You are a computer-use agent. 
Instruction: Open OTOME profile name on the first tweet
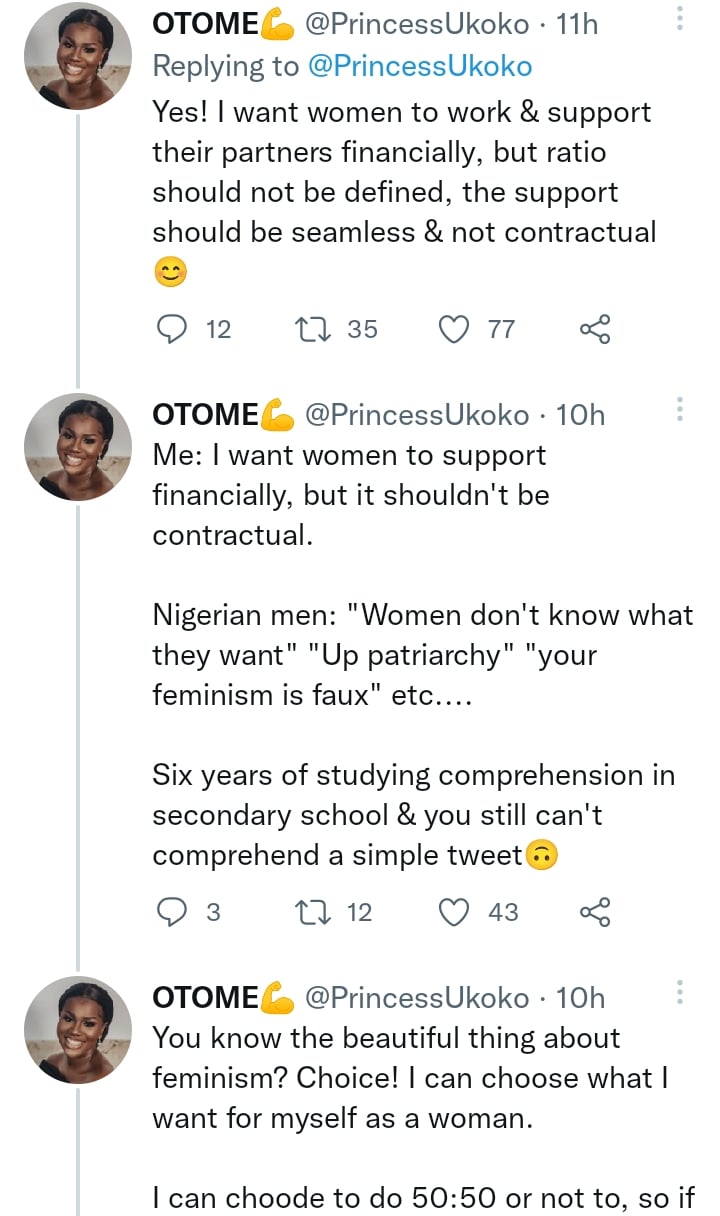point(206,25)
